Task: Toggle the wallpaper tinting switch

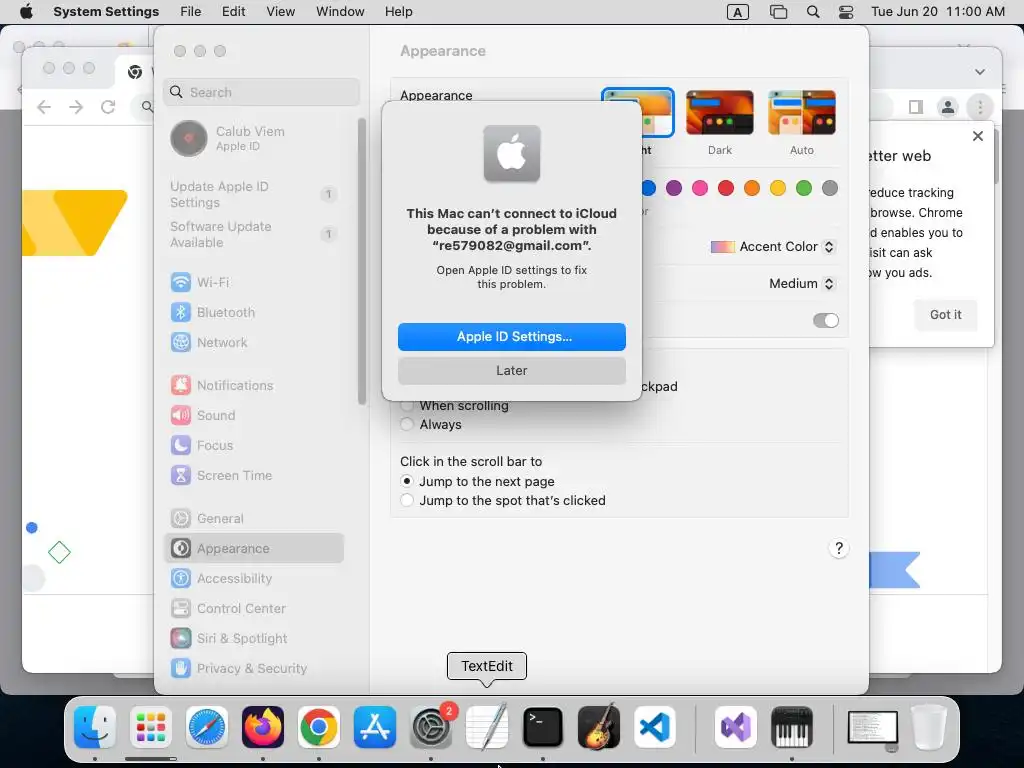Action: point(825,321)
